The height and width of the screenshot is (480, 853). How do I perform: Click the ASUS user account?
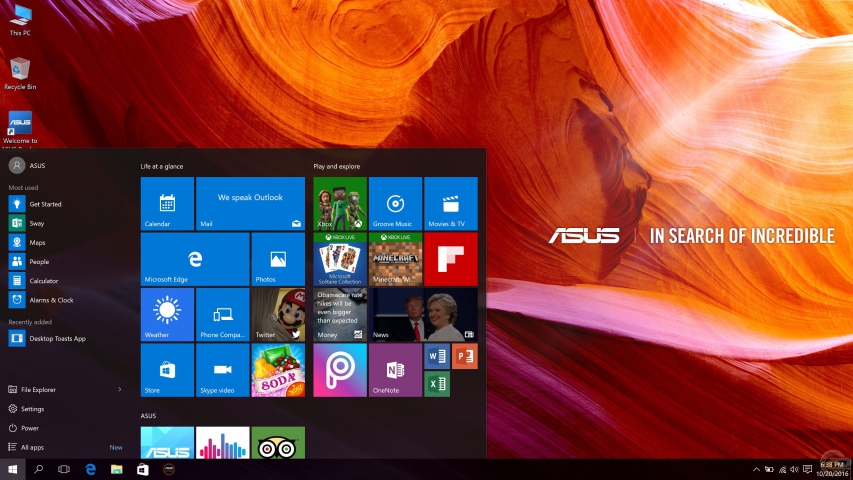click(x=27, y=165)
